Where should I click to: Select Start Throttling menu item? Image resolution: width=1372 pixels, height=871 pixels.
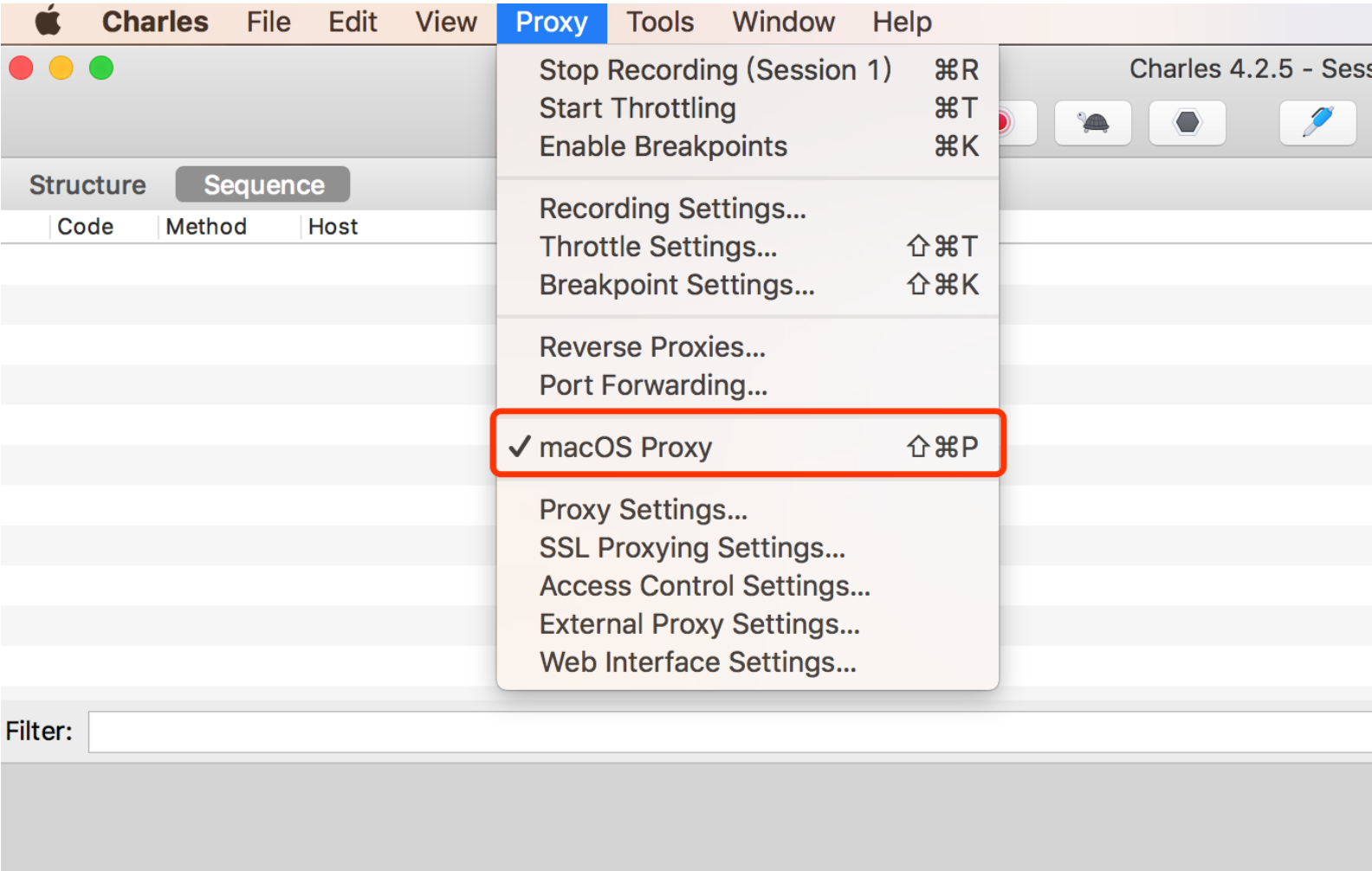(747, 108)
